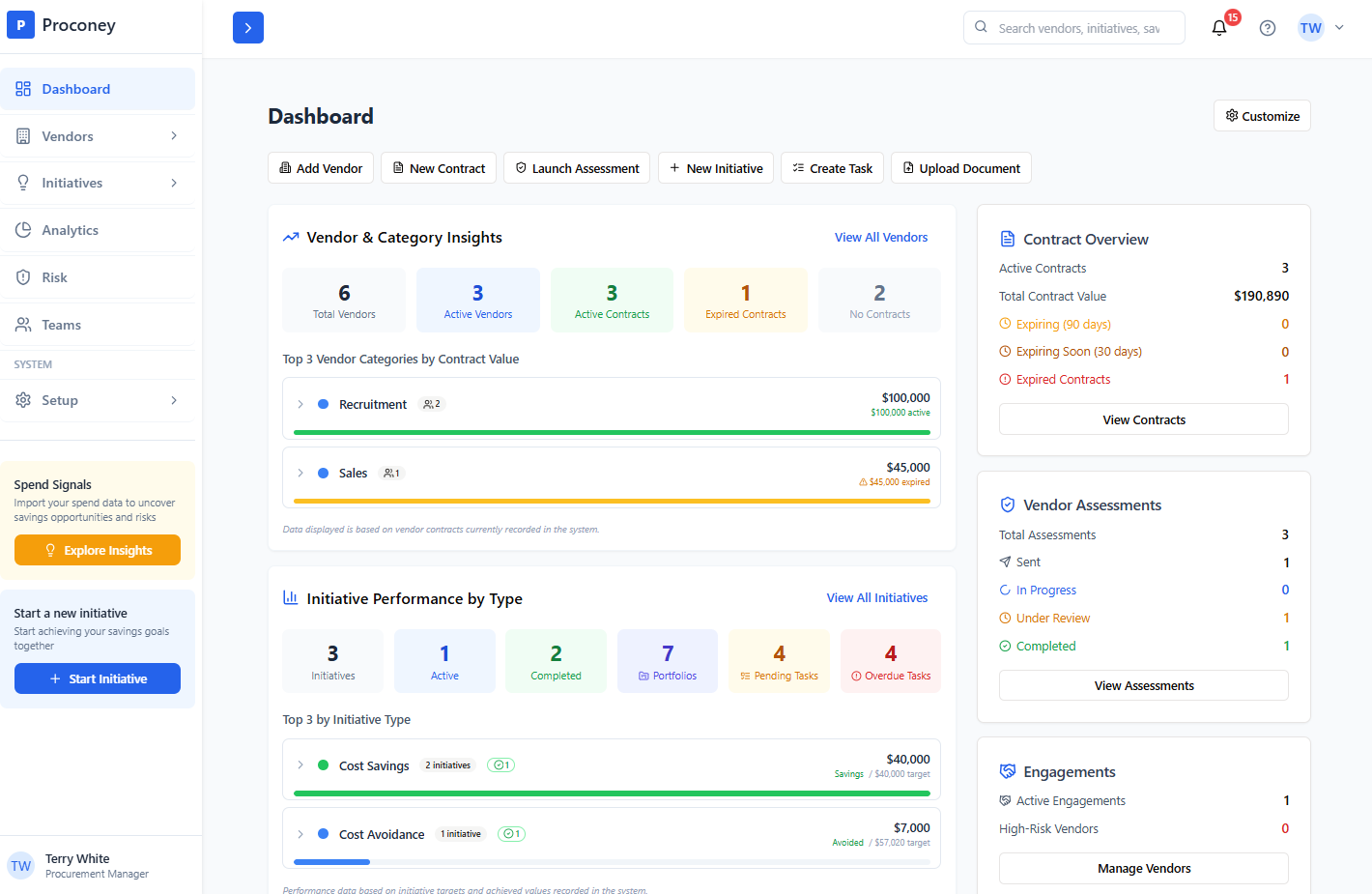This screenshot has height=894, width=1372.
Task: Open the user account dropdown arrow
Action: click(x=1339, y=28)
